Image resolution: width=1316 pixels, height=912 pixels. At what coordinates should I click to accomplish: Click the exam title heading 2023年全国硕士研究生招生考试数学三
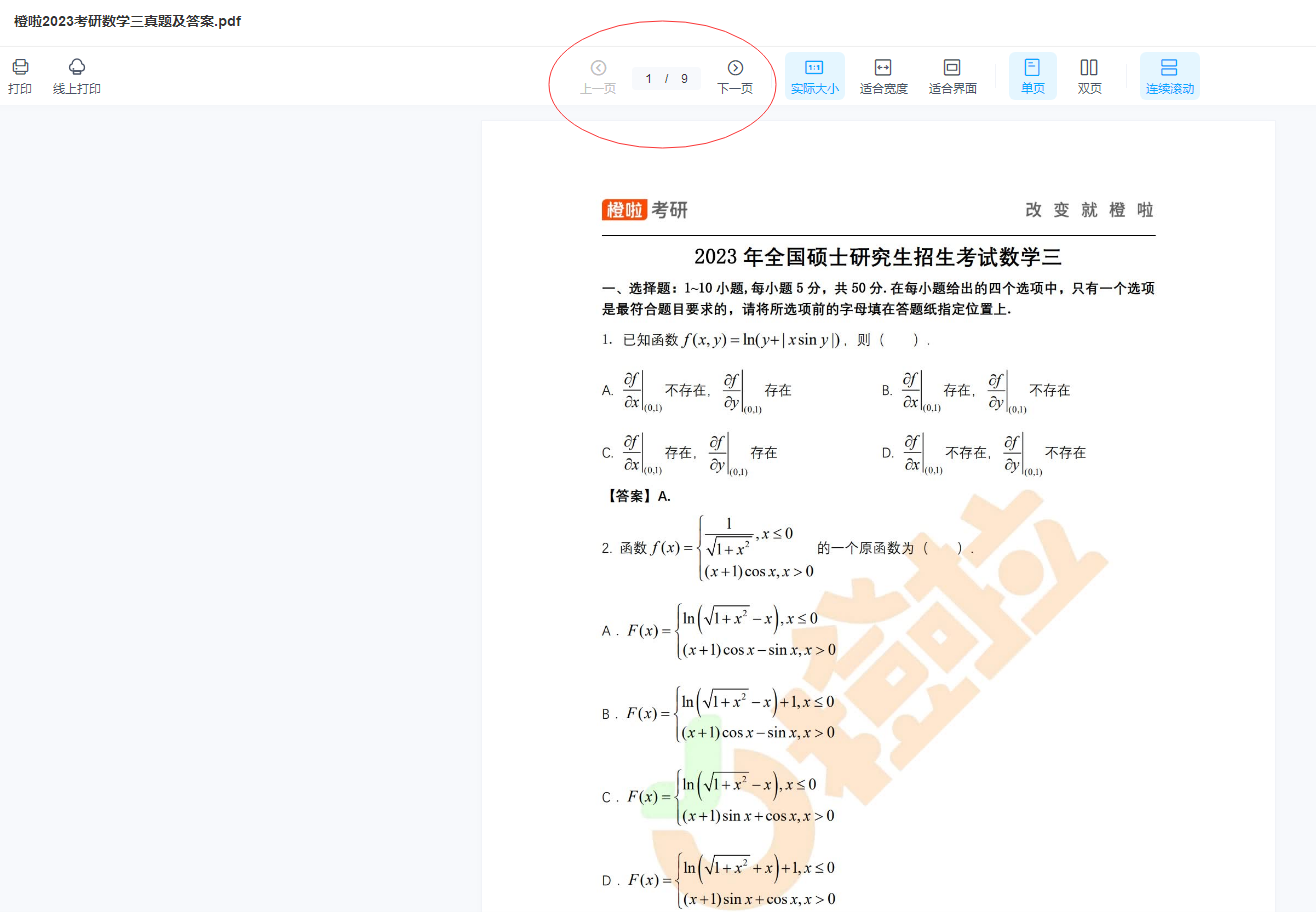877,257
